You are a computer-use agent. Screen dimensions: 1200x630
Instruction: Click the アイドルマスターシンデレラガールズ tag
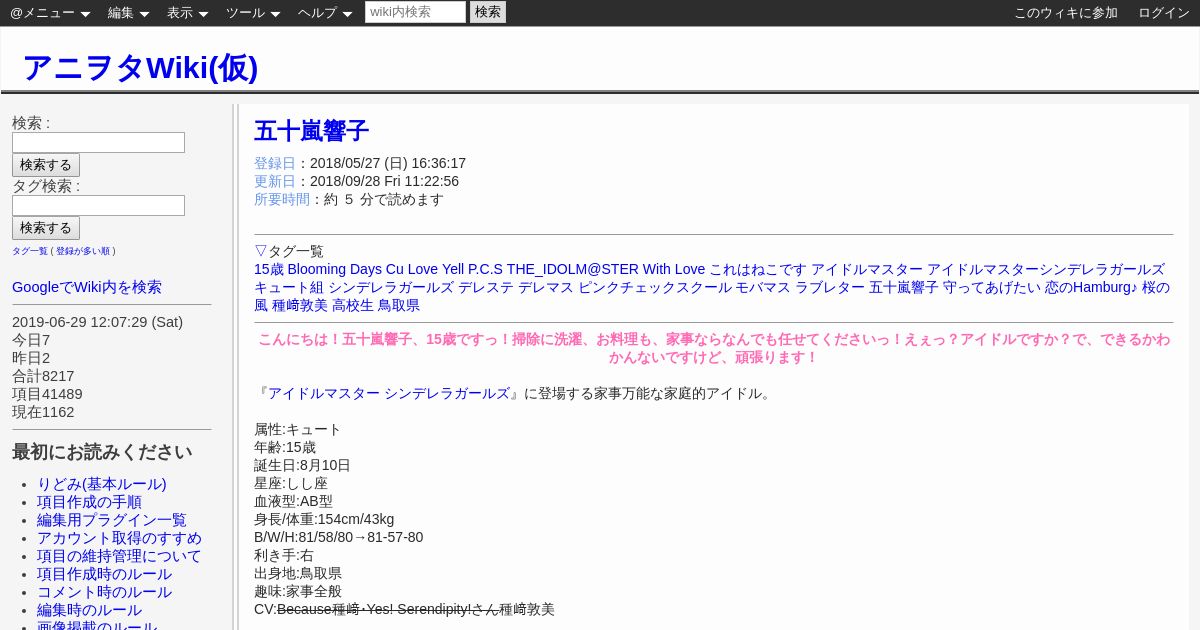(x=1046, y=269)
